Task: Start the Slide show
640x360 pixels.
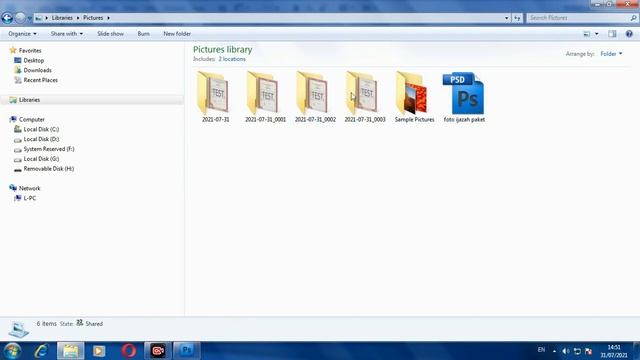Action: coord(110,34)
